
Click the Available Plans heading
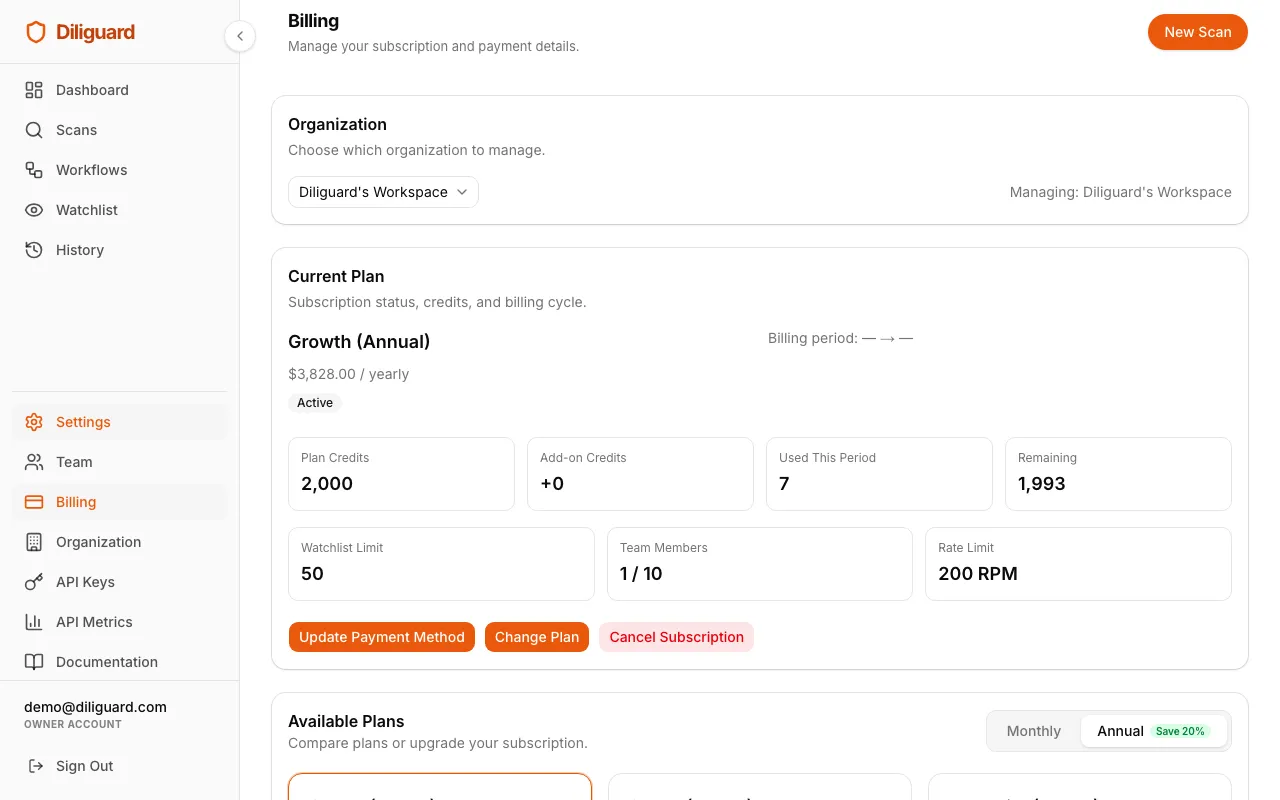coord(346,721)
